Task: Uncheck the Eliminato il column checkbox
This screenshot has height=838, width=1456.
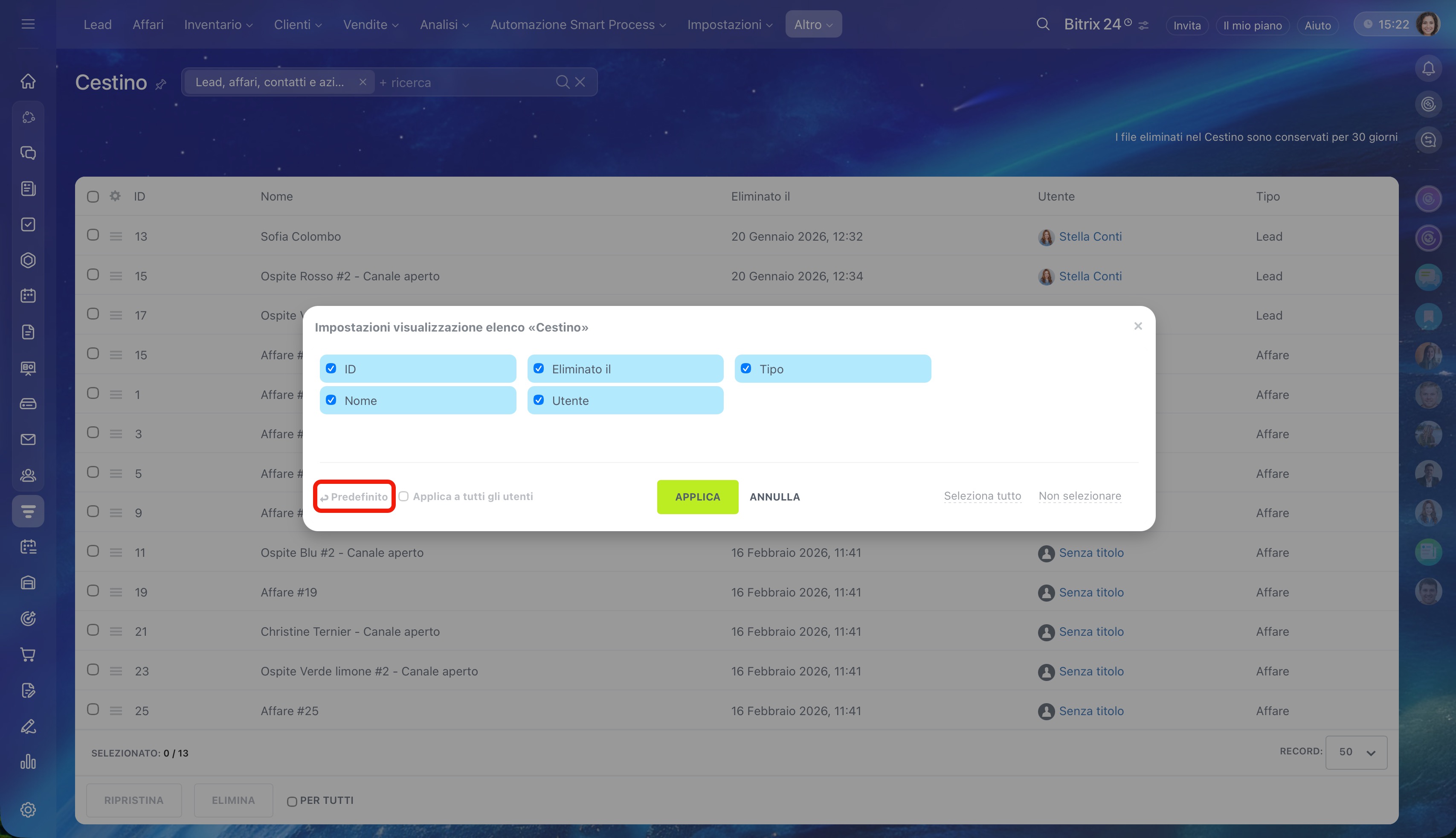Action: tap(539, 368)
